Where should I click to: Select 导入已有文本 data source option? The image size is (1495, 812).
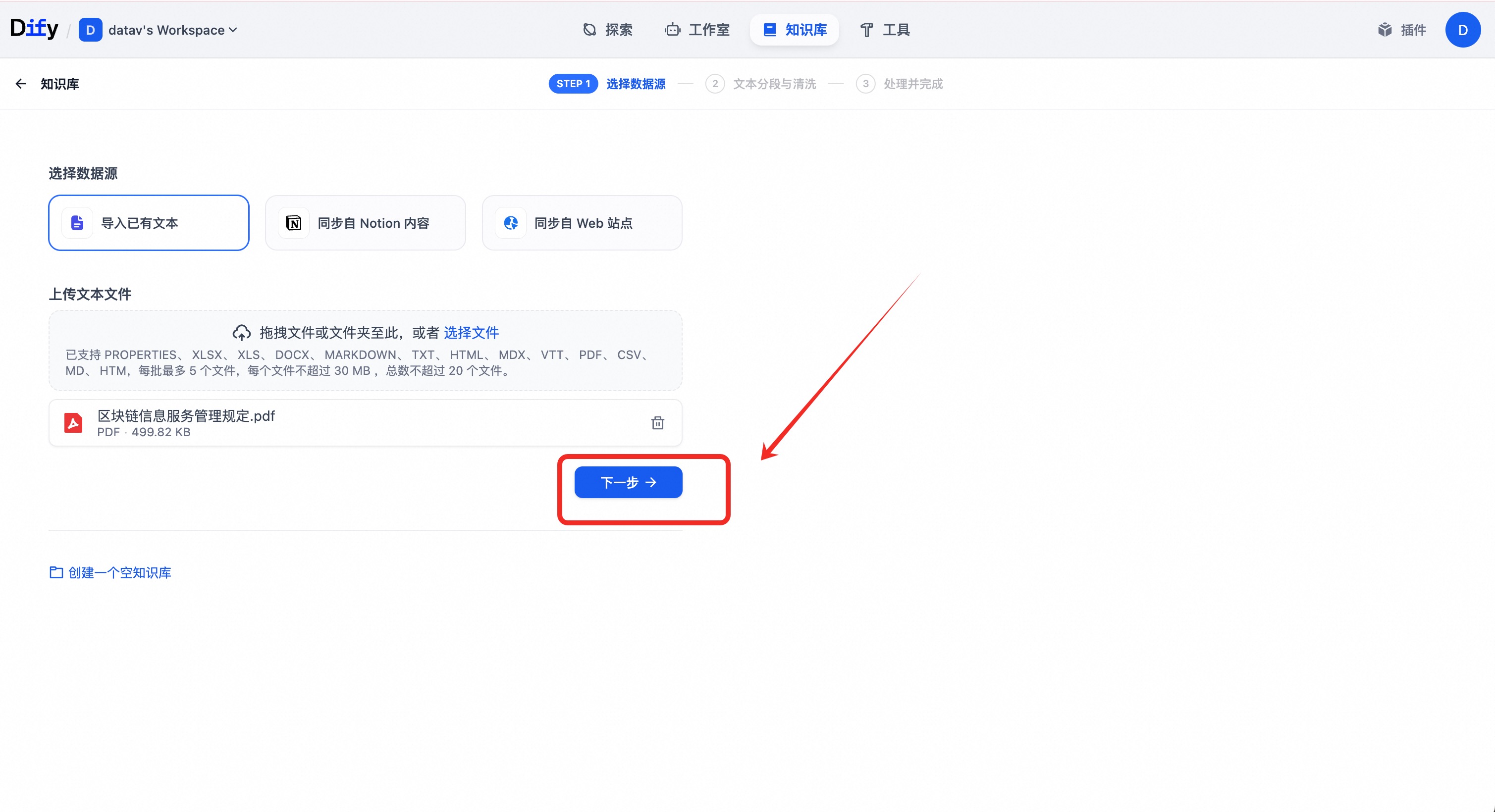tap(149, 223)
